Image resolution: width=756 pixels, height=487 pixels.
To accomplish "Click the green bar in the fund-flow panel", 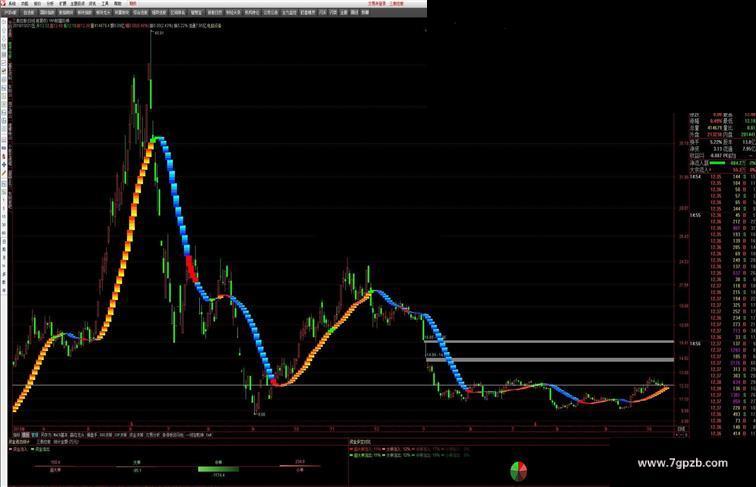I will click(218, 469).
